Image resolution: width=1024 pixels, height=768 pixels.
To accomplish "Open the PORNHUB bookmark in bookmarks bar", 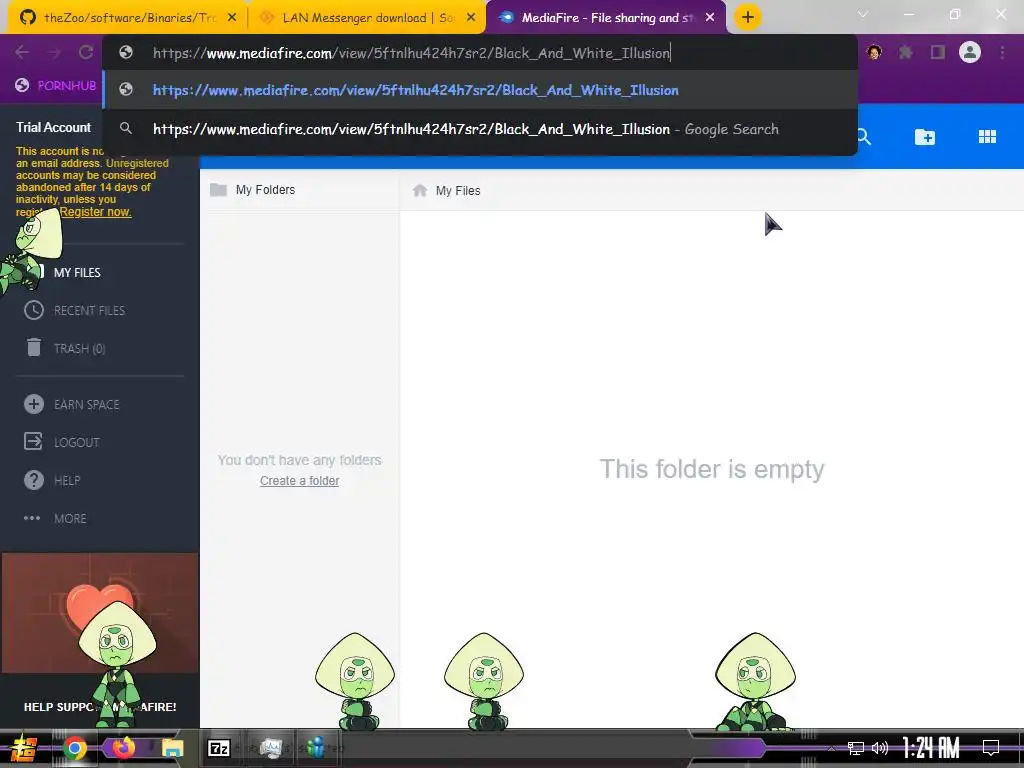I will 56,86.
